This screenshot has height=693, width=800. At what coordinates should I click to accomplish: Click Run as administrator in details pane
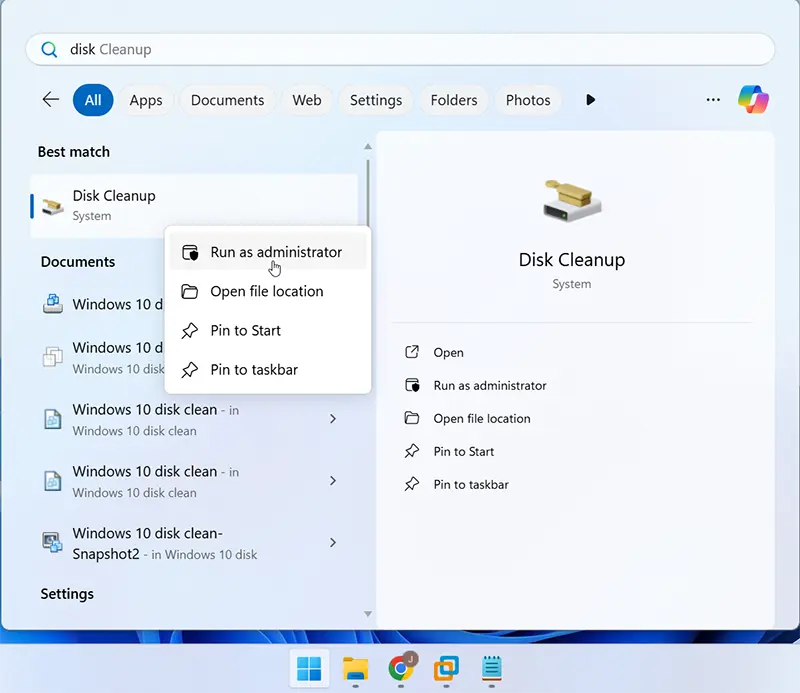pos(490,386)
